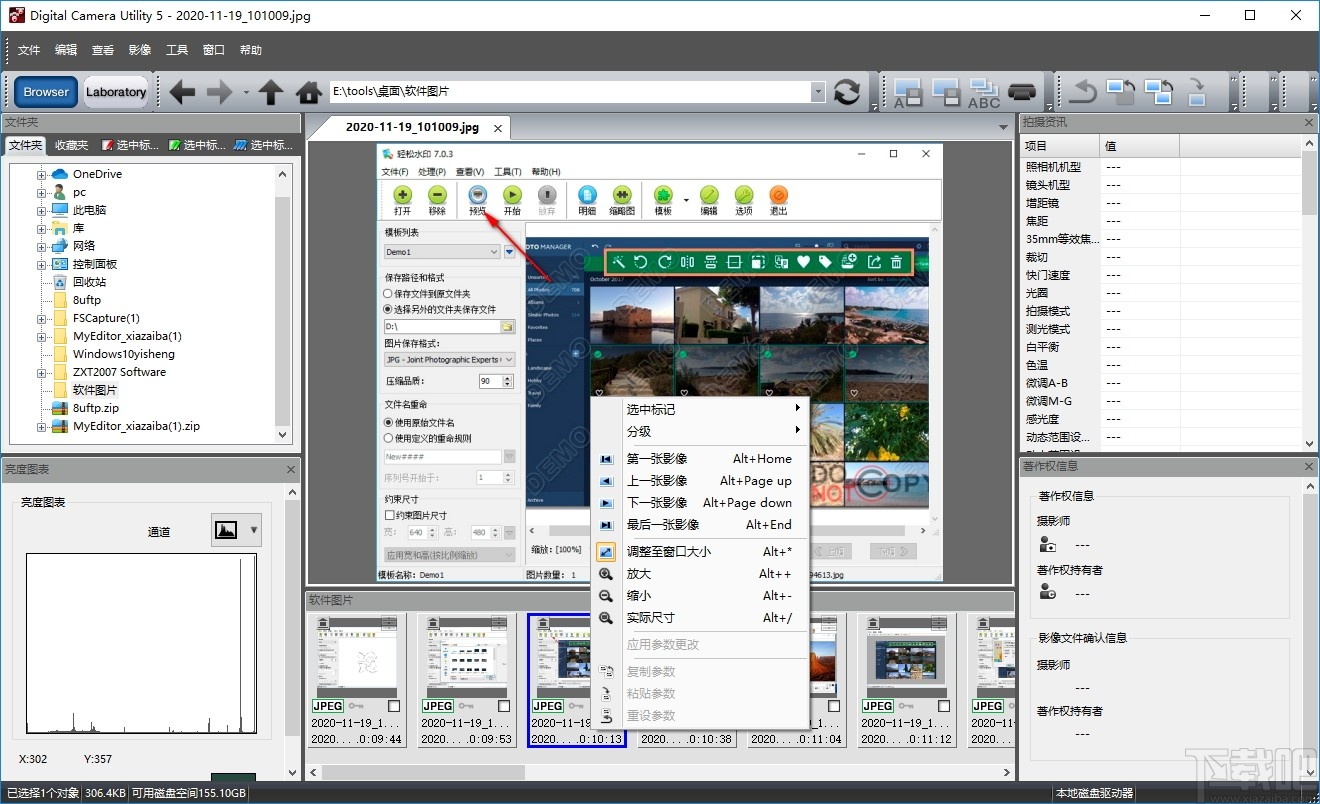Viewport: 1320px width, 804px height.
Task: Open the red 选中标 tab
Action: click(130, 145)
